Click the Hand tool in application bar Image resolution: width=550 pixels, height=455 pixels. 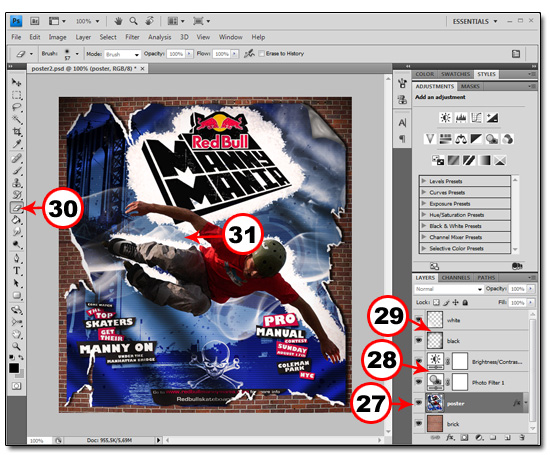[x=118, y=21]
